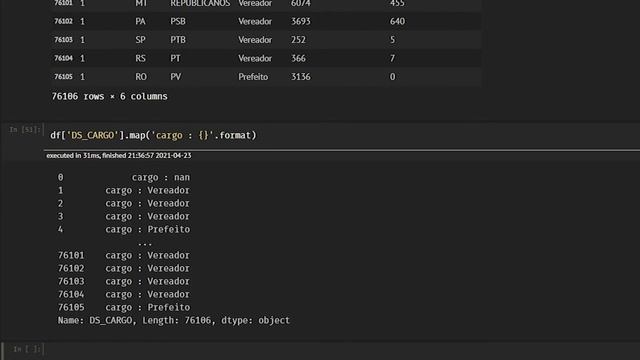Image resolution: width=640 pixels, height=360 pixels.
Task: Click the RS state cell in row 76104
Action: (x=140, y=58)
